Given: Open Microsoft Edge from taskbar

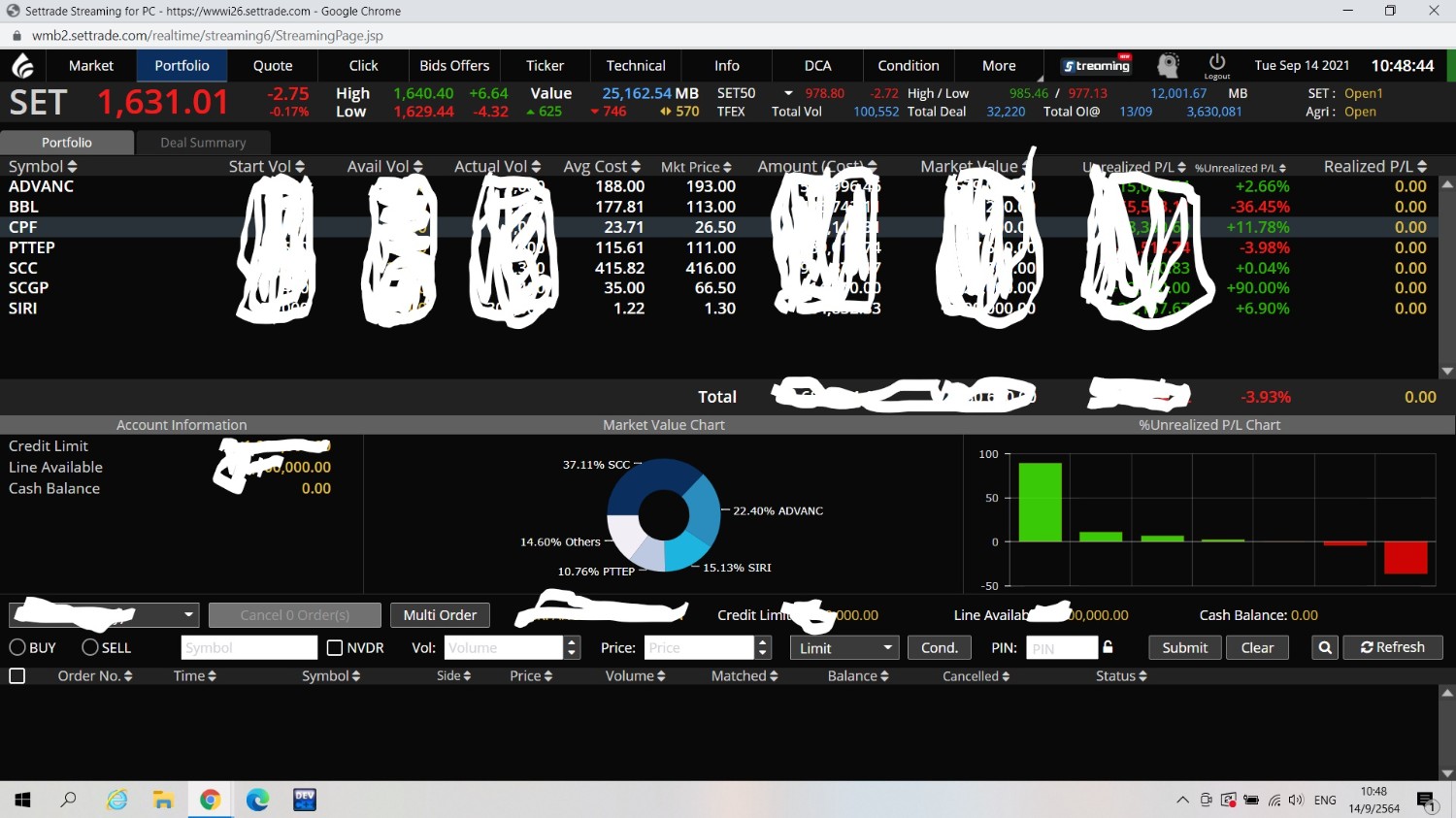Looking at the screenshot, I should [x=257, y=800].
